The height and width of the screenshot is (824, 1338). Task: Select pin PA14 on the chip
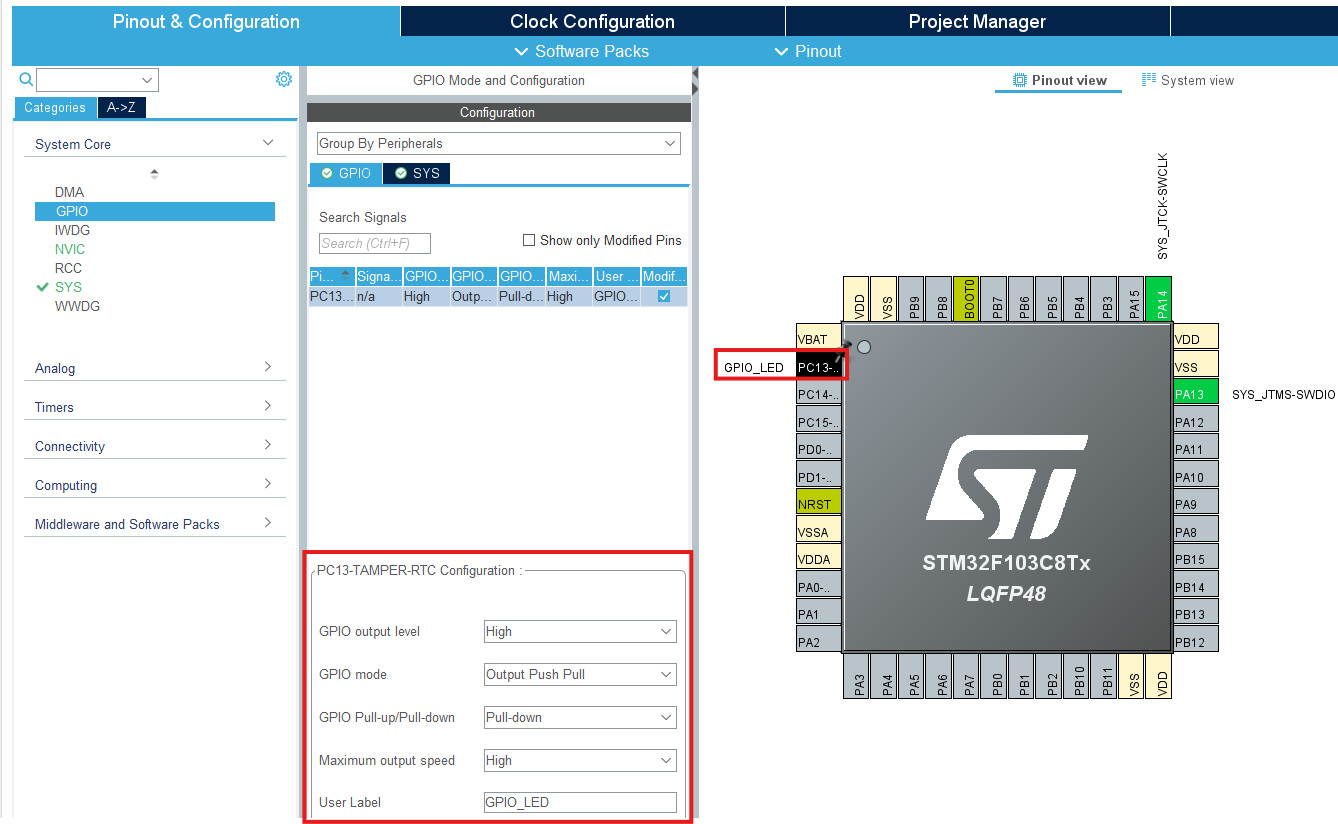point(1158,299)
